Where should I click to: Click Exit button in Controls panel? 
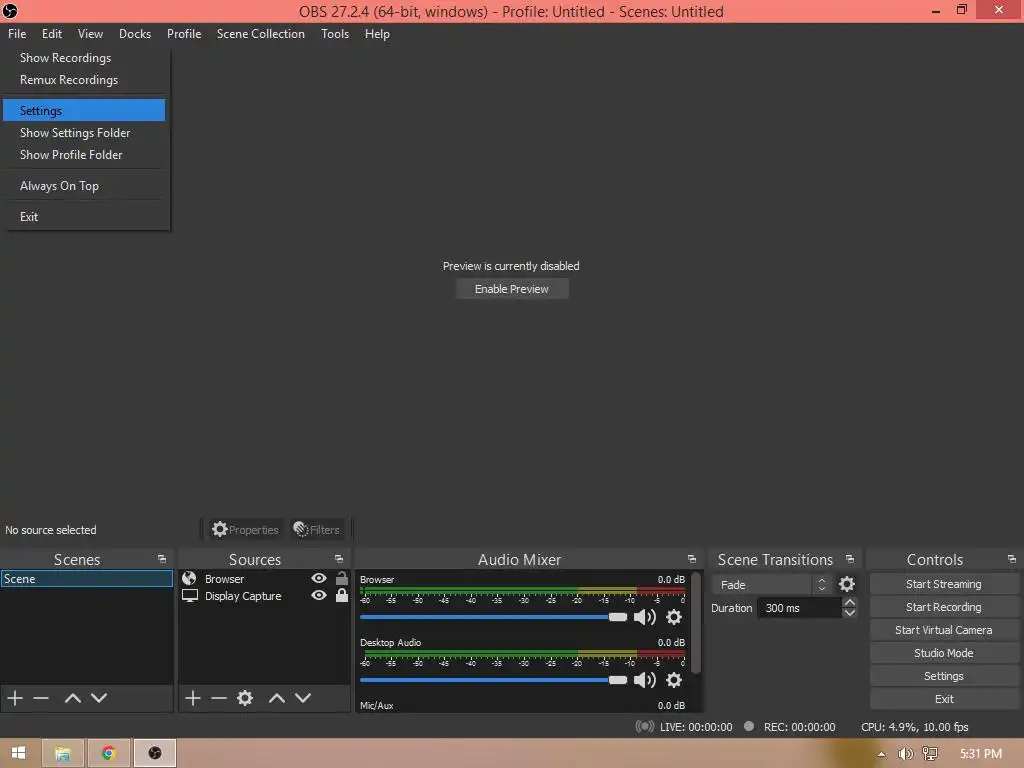point(944,699)
